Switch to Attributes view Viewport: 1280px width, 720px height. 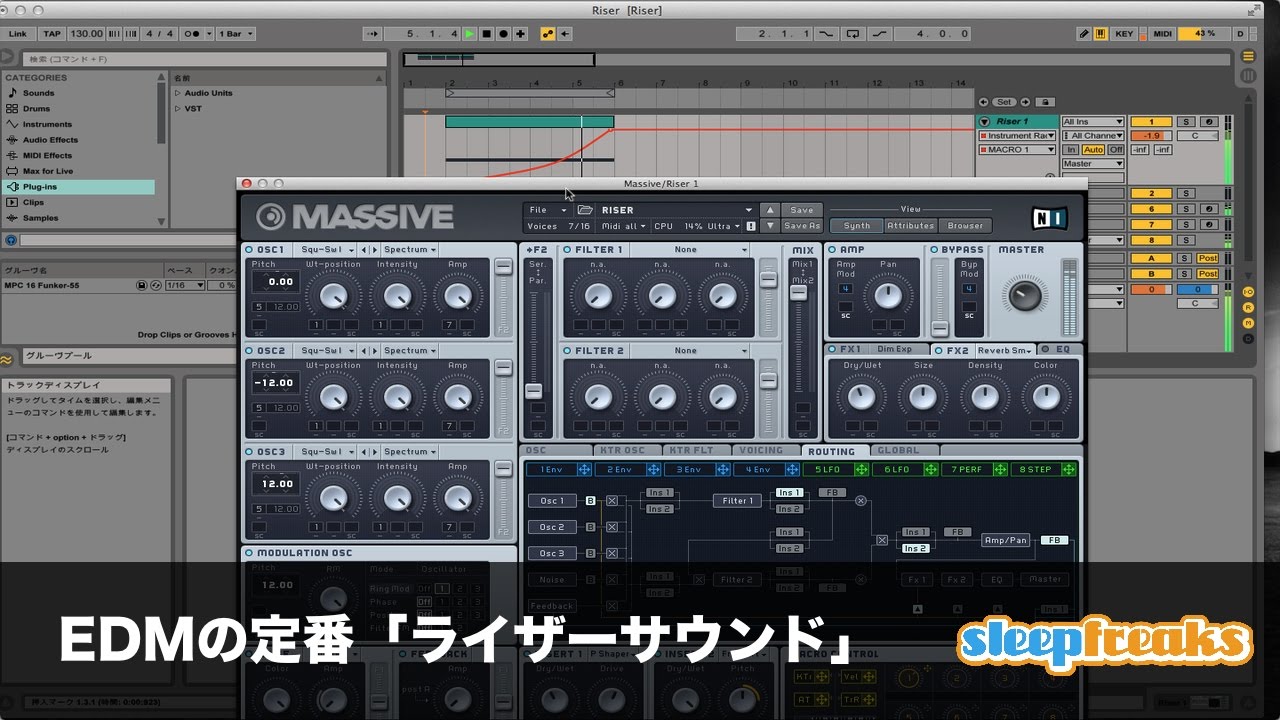[x=911, y=225]
